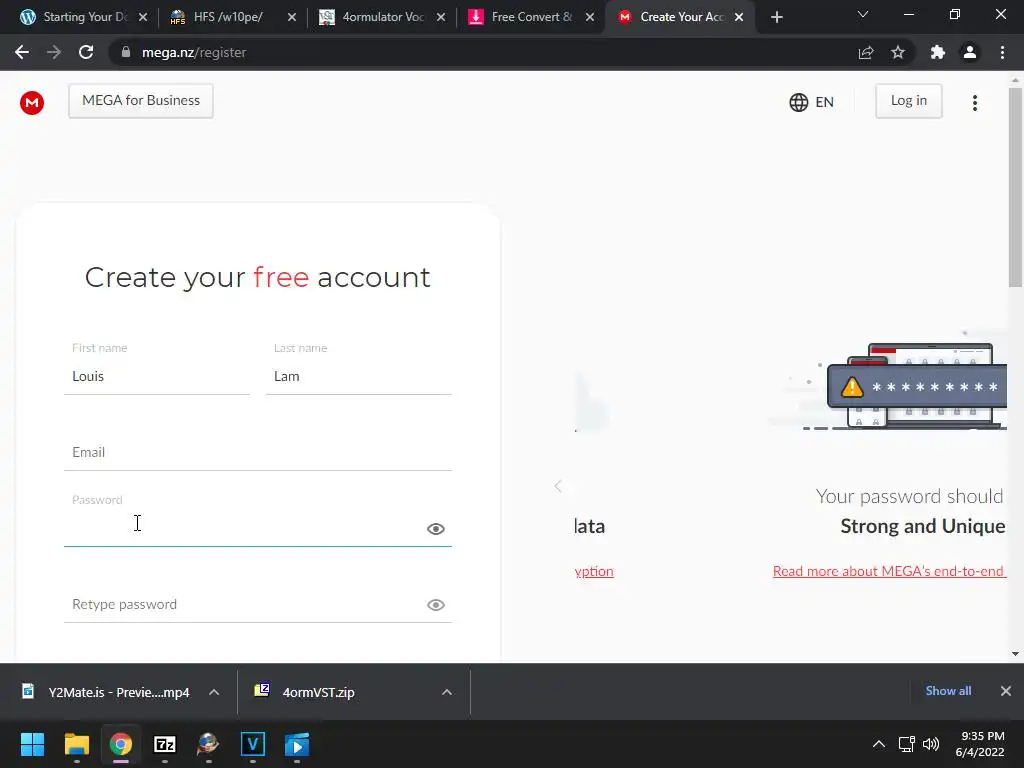Open the HFS server taskbar icon
1024x768 pixels.
(208, 744)
